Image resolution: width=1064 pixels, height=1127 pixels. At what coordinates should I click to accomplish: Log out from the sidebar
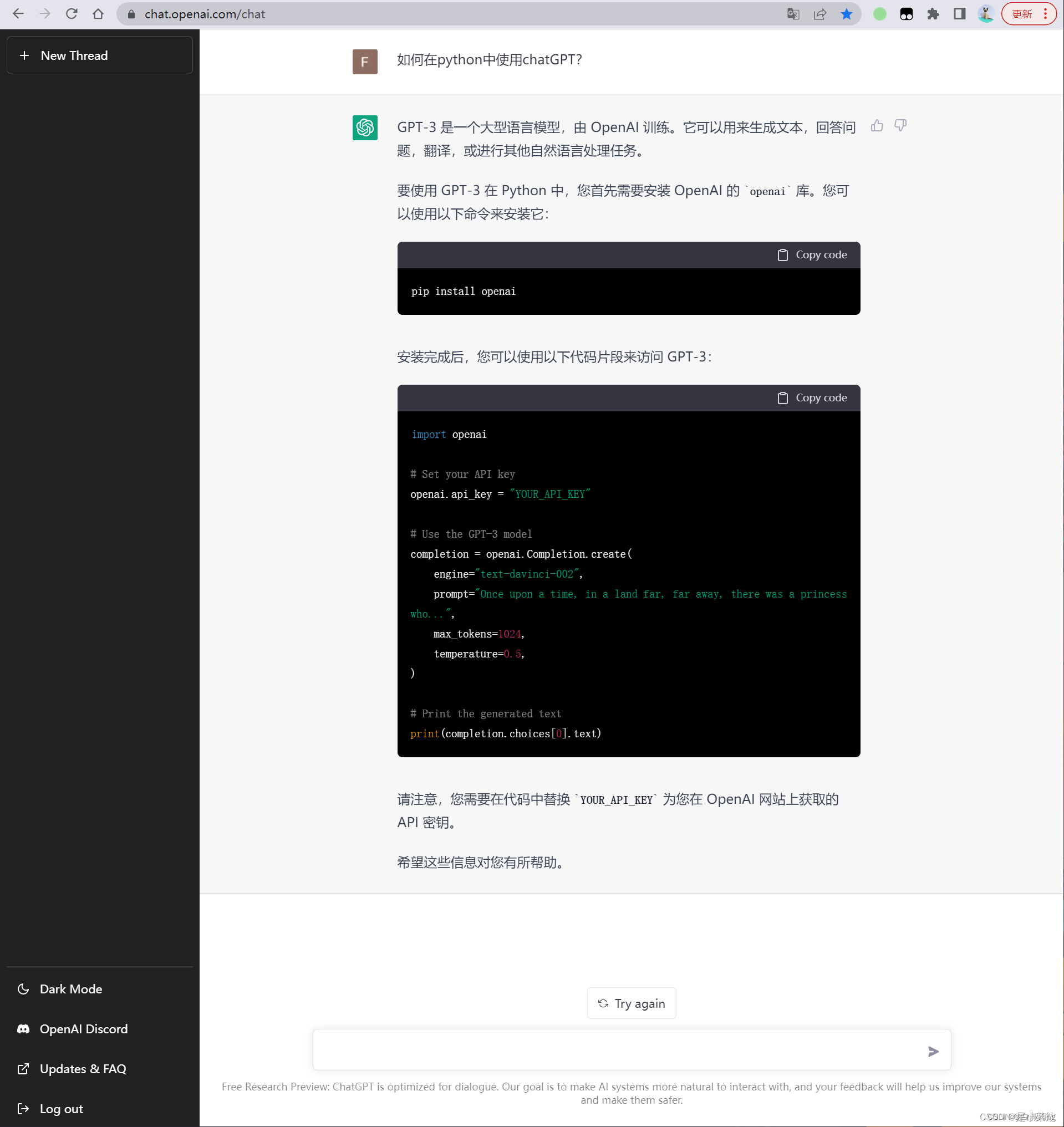[100, 1108]
